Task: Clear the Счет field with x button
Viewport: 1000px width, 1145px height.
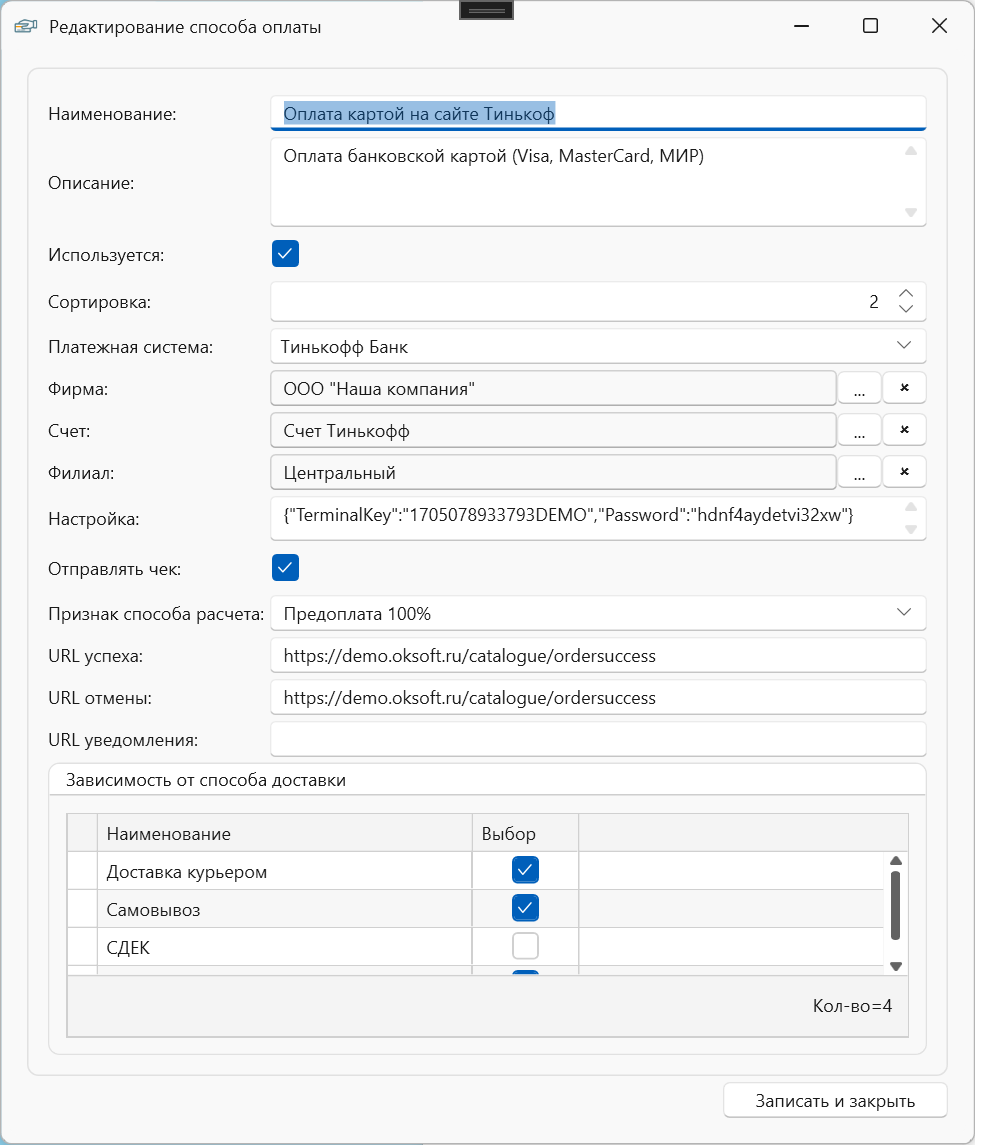Action: (x=904, y=429)
